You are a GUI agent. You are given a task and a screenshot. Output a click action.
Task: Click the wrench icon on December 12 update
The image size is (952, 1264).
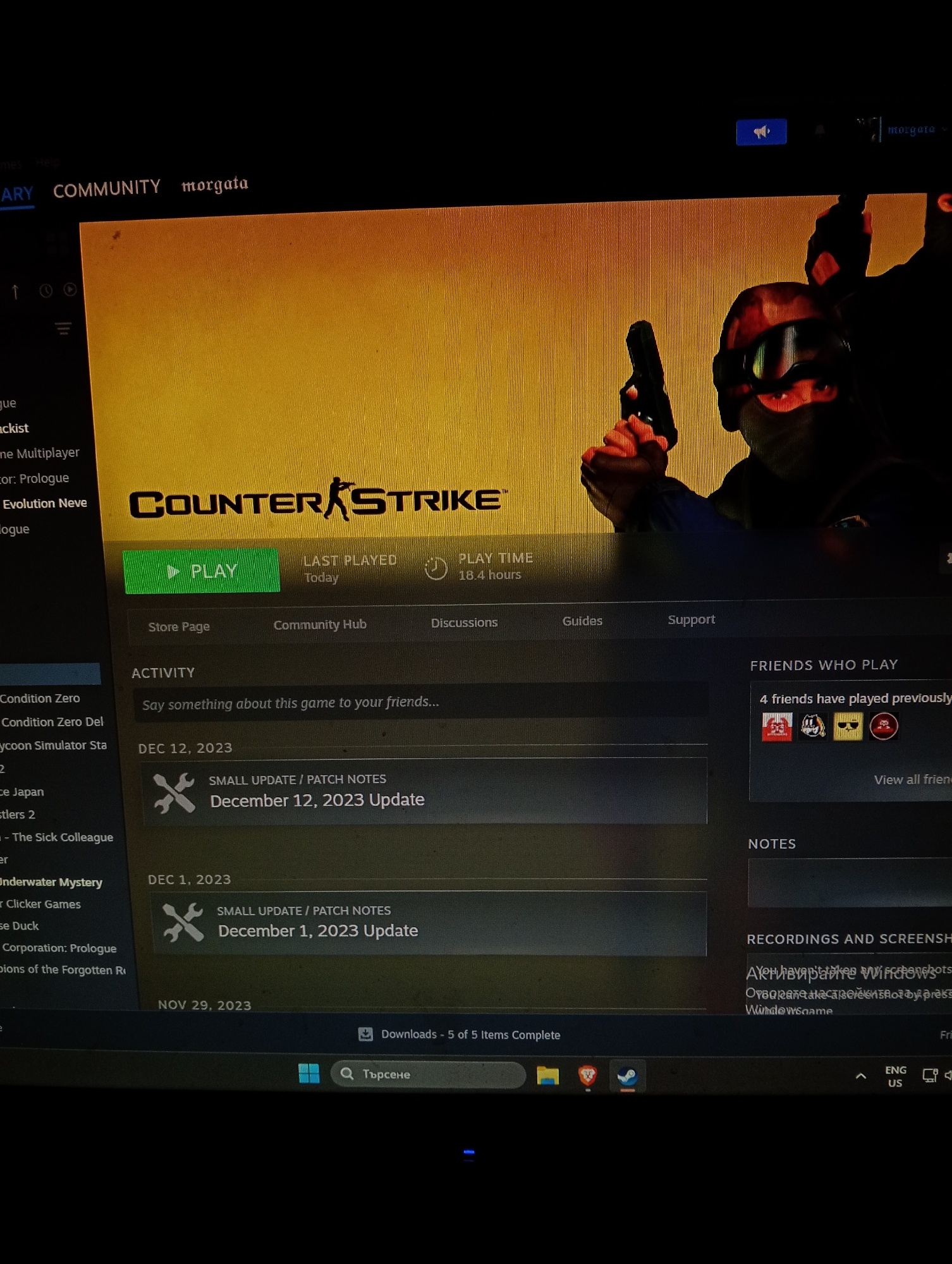pos(174,793)
